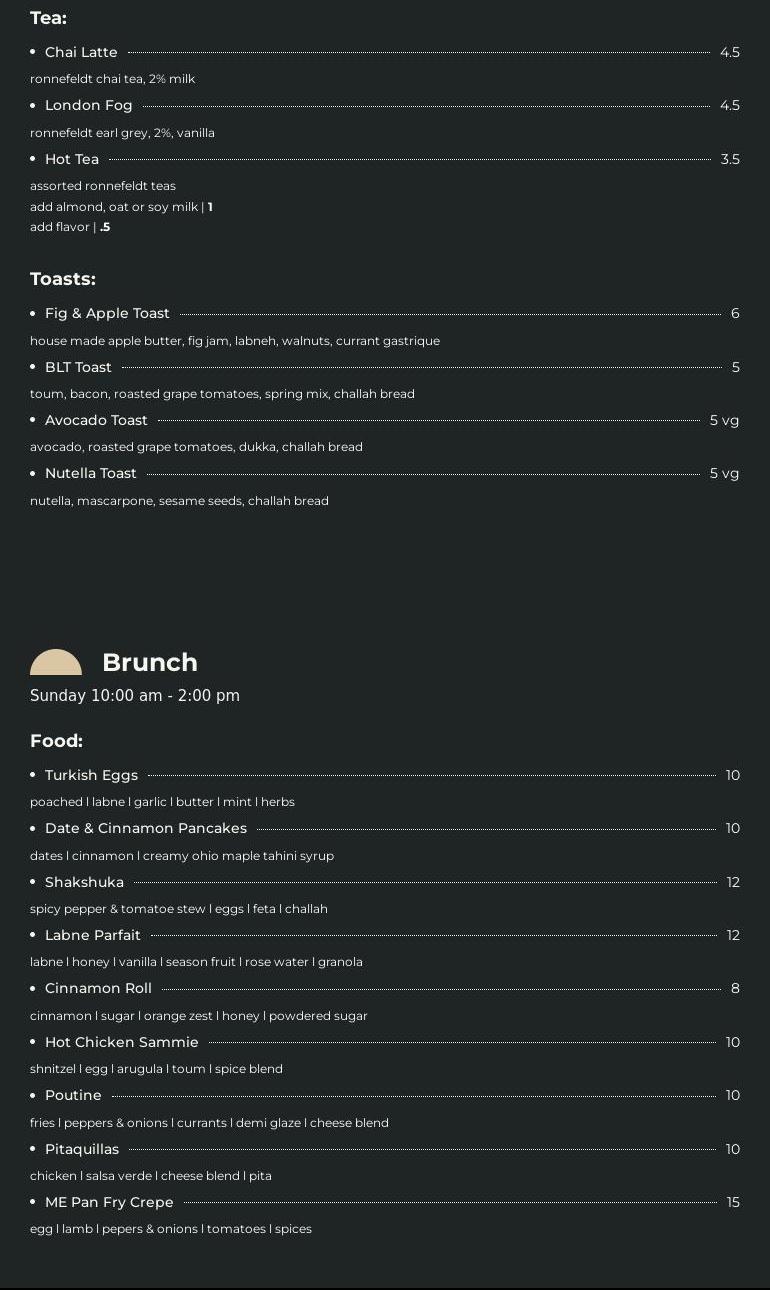
Task: Click the ME Pan Fry Crepe item
Action: (x=109, y=1202)
